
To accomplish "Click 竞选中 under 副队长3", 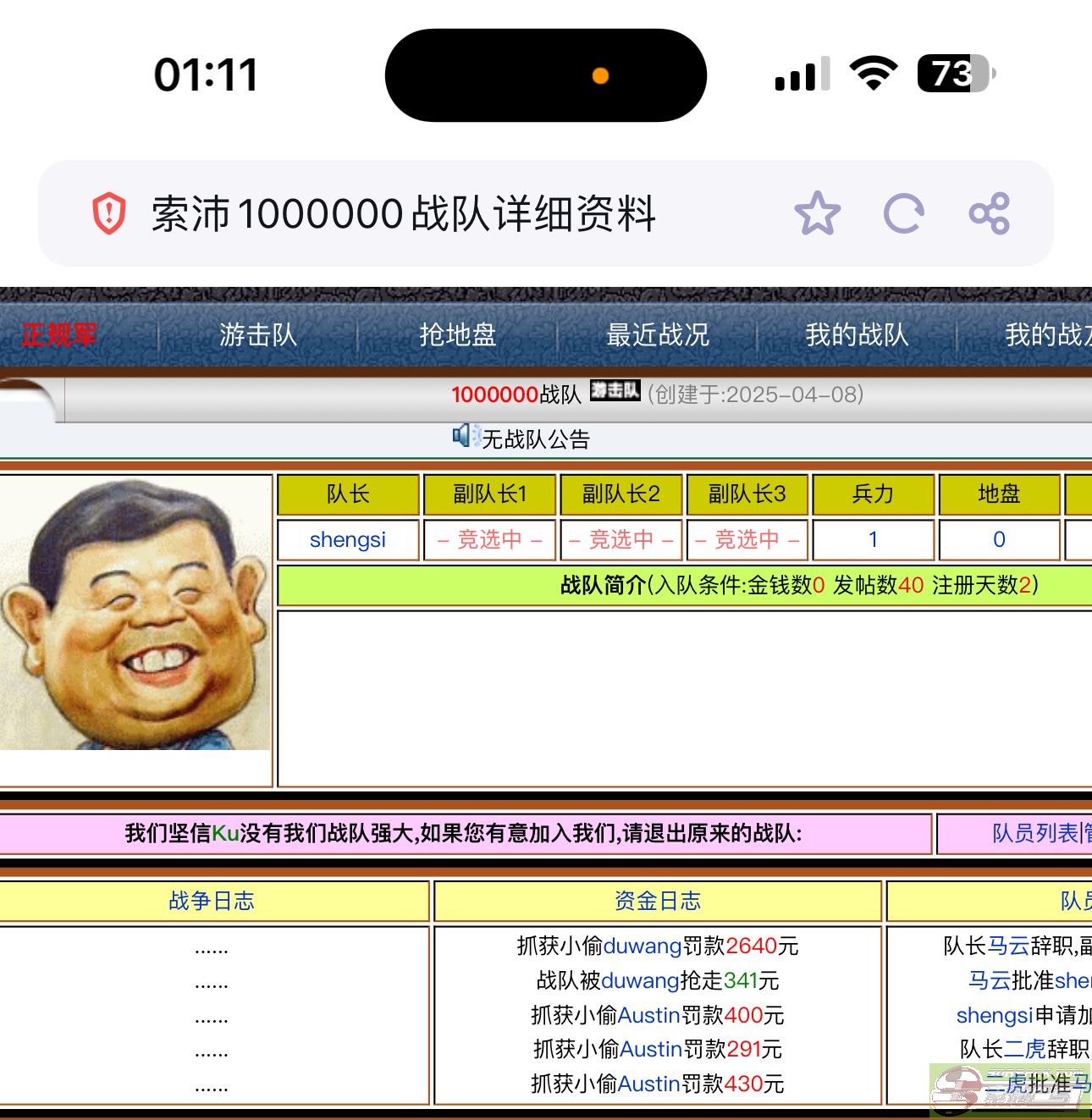I will (x=747, y=539).
